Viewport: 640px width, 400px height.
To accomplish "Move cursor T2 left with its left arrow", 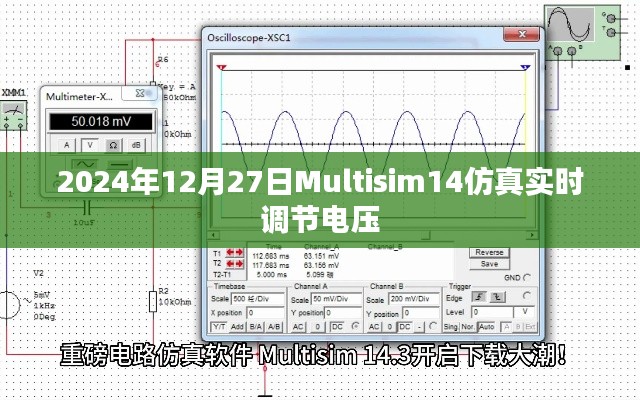I will click(230, 264).
